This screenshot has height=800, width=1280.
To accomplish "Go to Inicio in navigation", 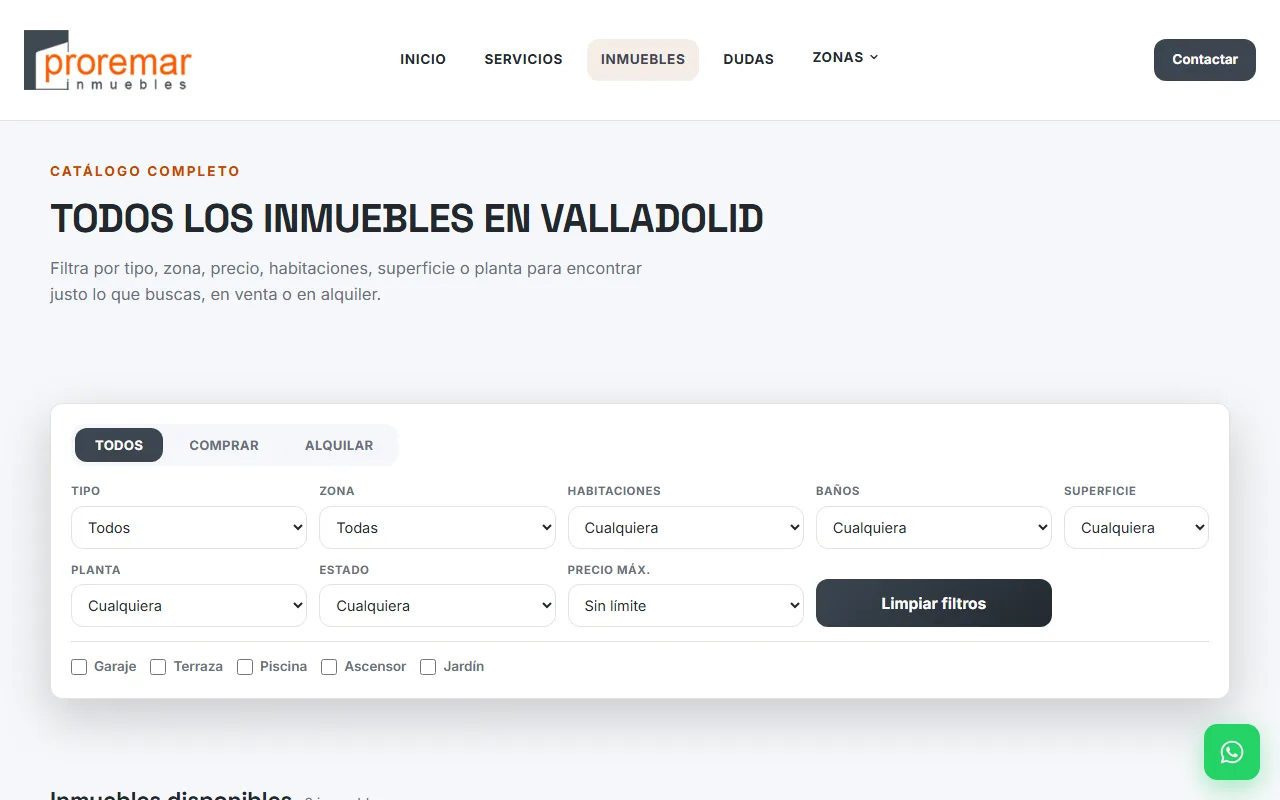I will point(423,60).
